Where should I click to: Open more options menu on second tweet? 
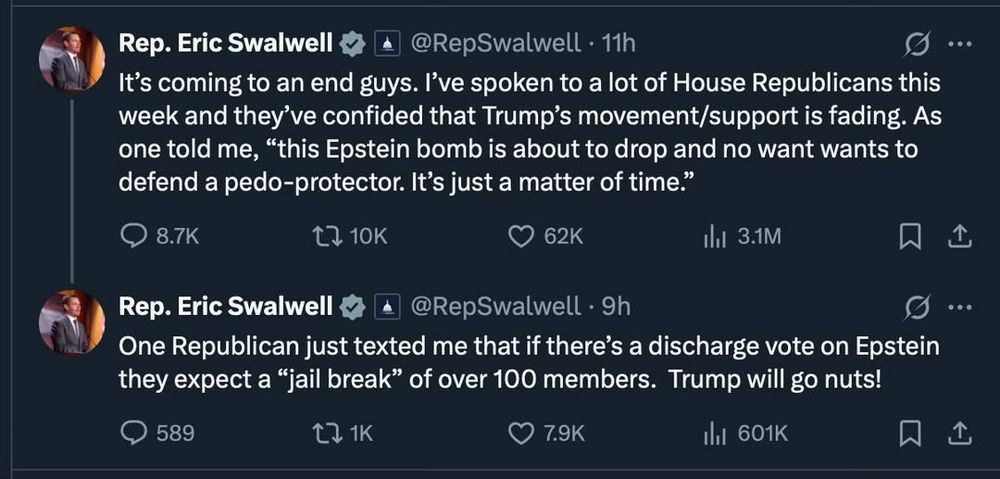(958, 306)
